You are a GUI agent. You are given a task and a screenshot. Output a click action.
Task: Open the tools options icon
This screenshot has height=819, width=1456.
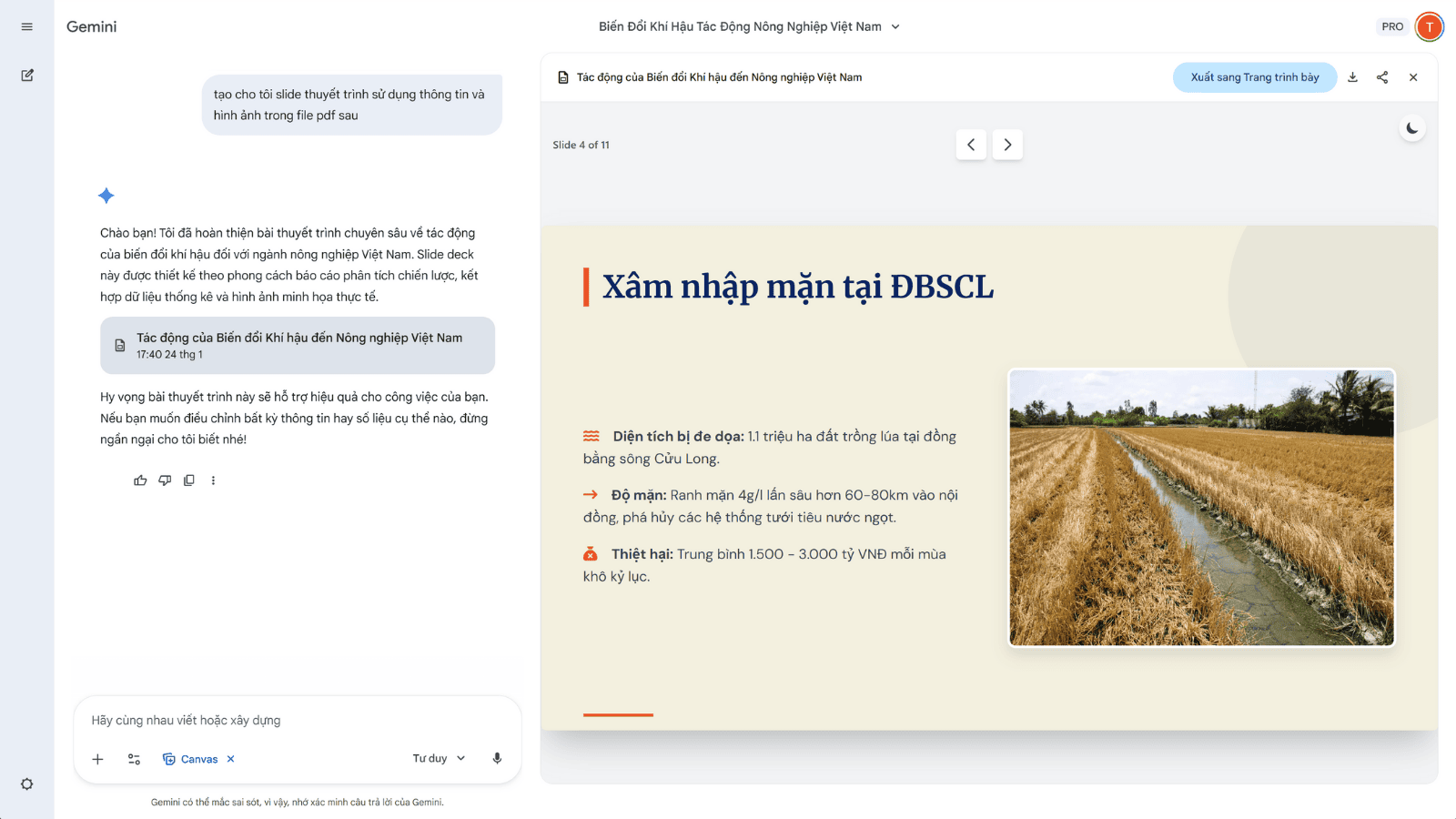pyautogui.click(x=134, y=759)
